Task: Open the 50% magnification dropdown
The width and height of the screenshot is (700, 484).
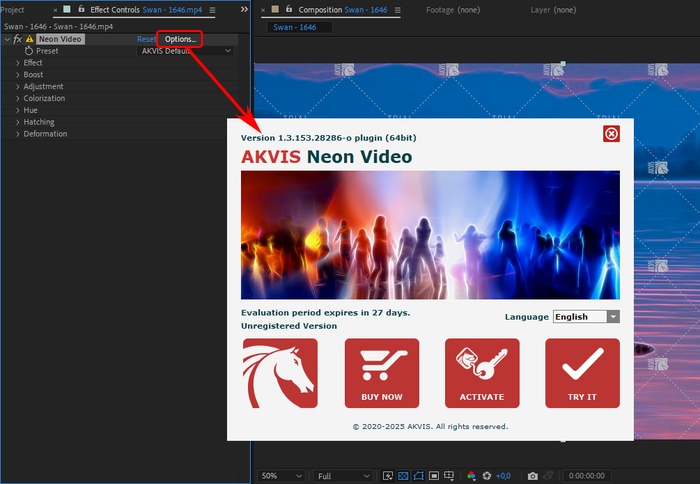Action: (x=282, y=476)
